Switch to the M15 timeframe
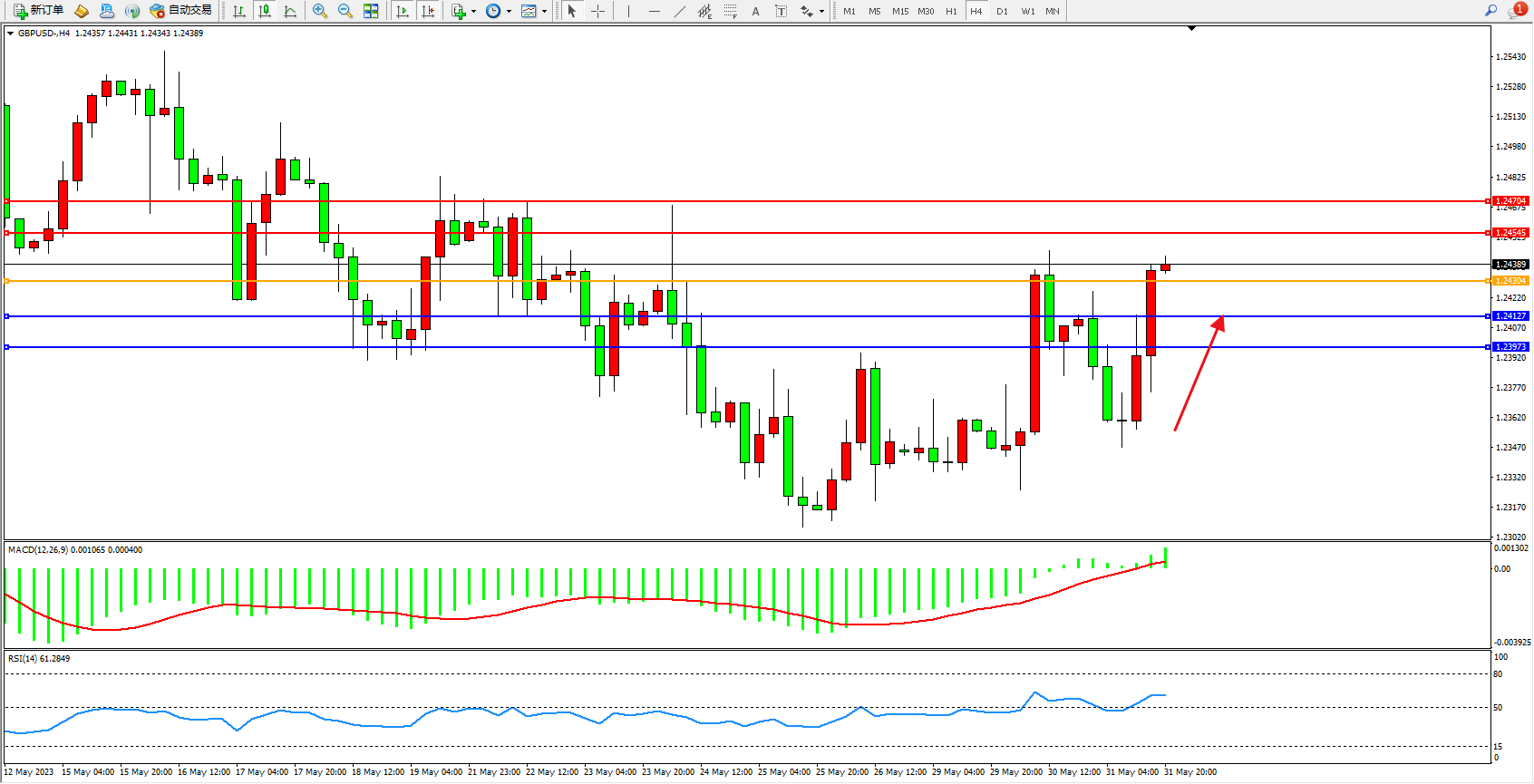The height and width of the screenshot is (784, 1534). click(x=899, y=11)
